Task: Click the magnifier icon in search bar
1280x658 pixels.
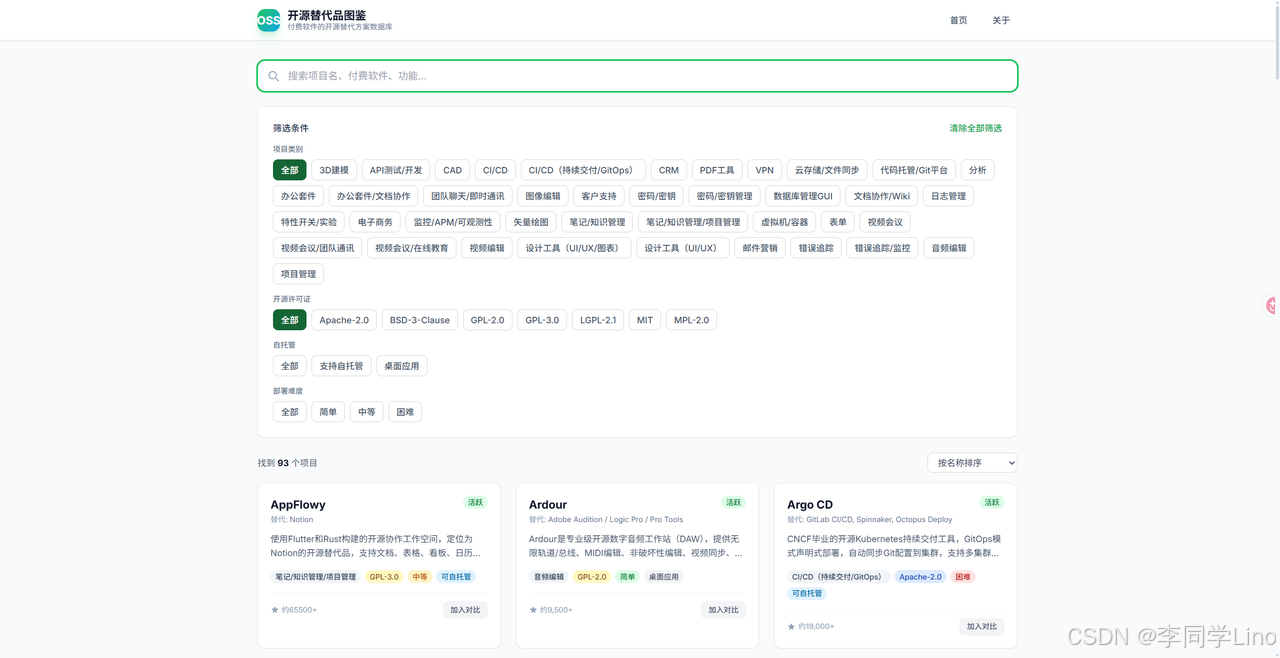Action: pos(274,76)
